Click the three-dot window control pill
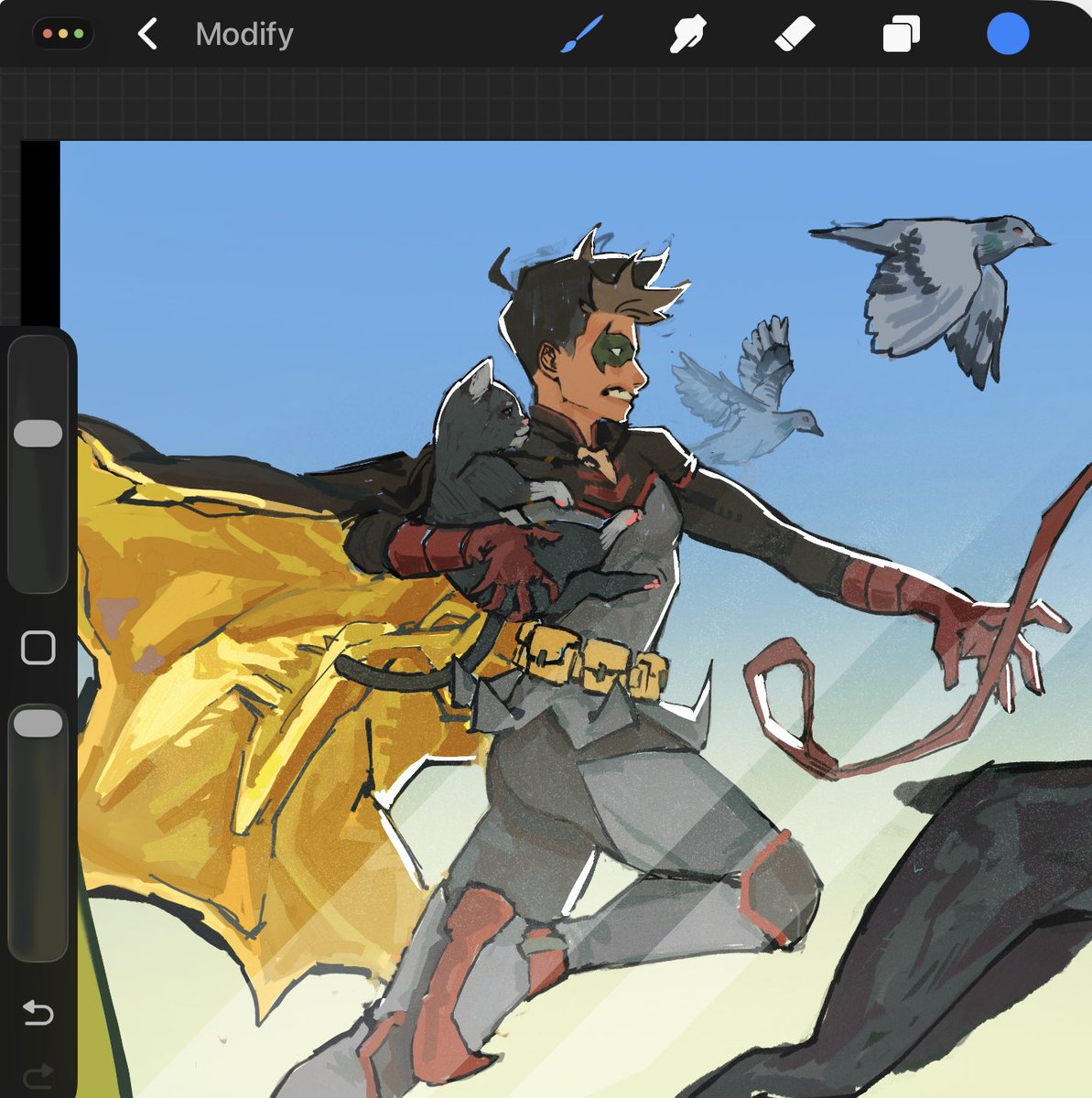 [63, 34]
